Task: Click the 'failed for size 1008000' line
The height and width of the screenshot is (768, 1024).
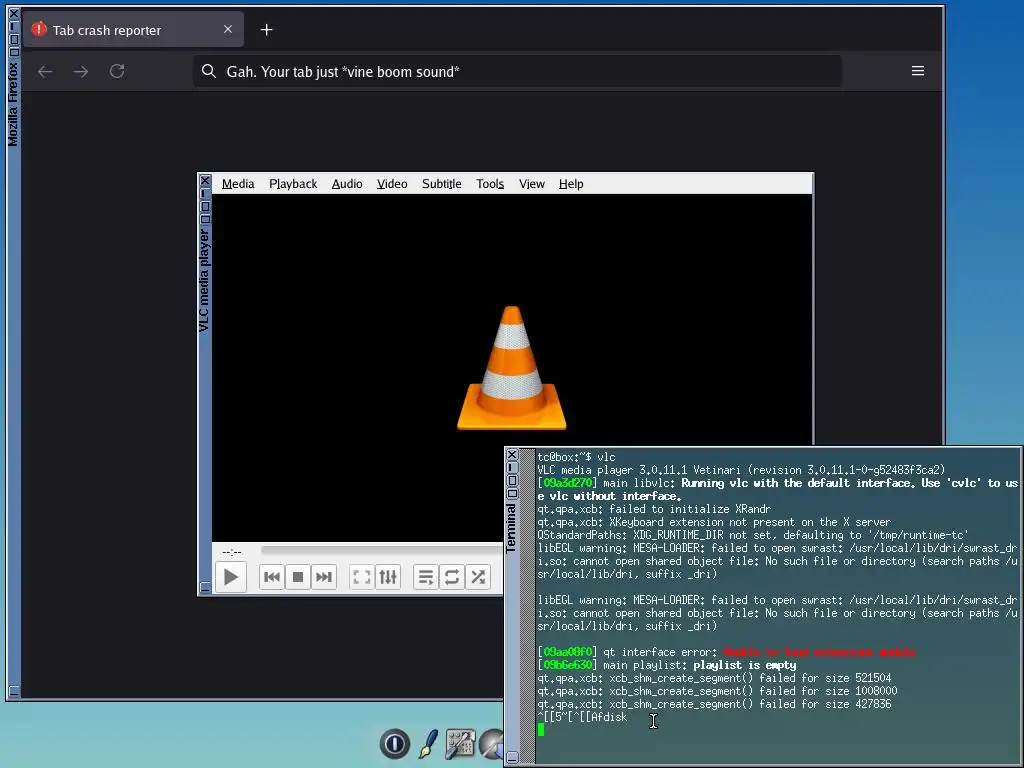Action: (x=717, y=692)
